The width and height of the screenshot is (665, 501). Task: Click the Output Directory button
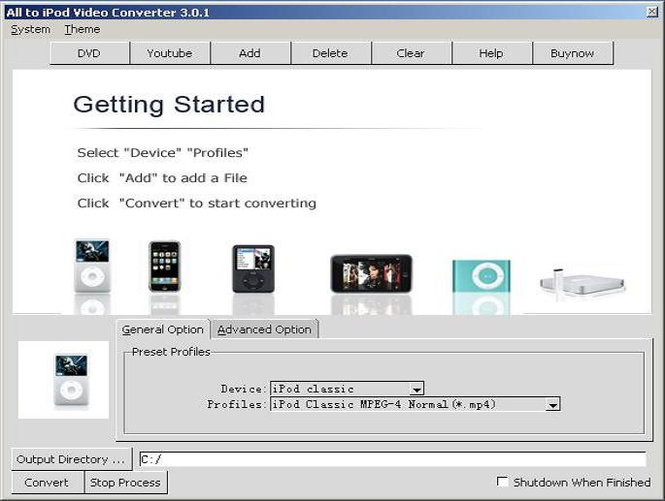pos(71,459)
